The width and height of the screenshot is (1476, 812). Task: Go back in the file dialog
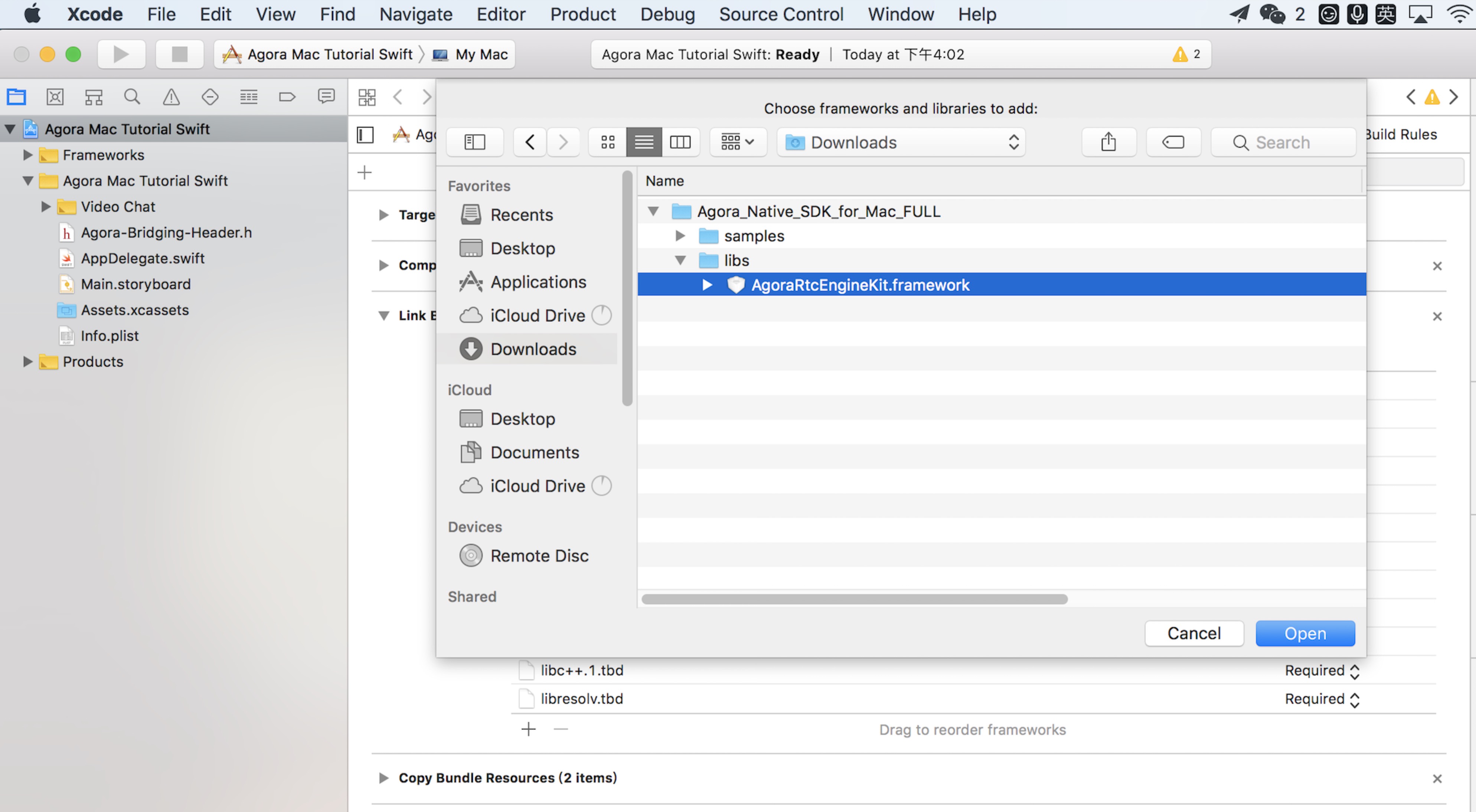tap(530, 142)
